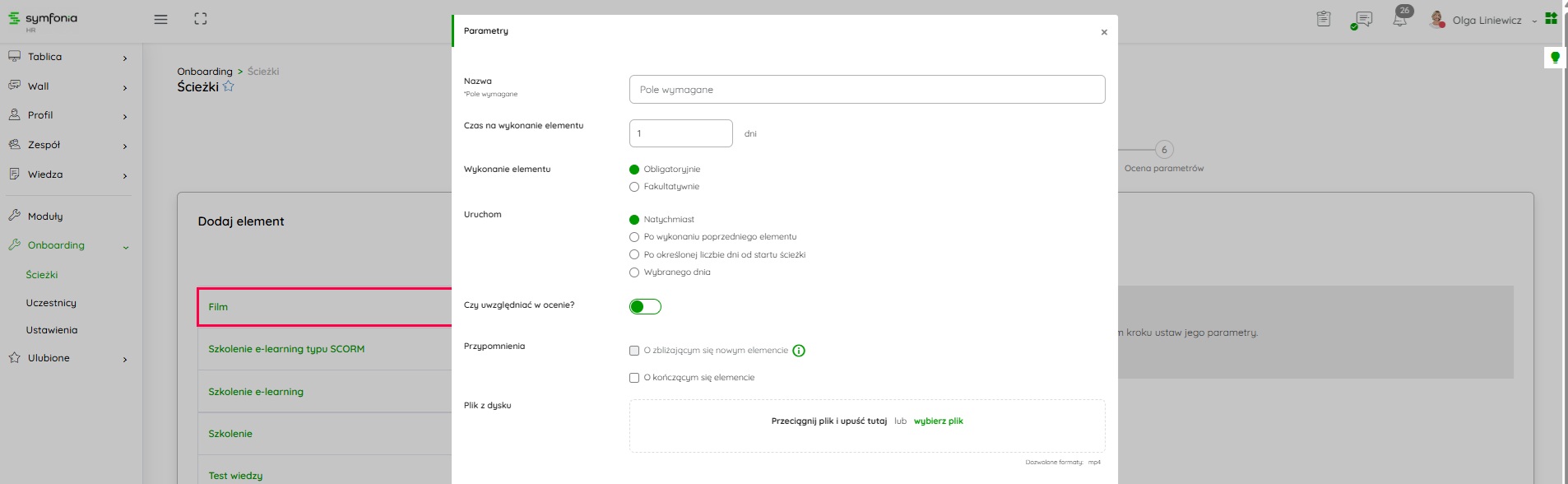The height and width of the screenshot is (484, 1568).
Task: Click the green apps grid icon
Action: 1551,18
